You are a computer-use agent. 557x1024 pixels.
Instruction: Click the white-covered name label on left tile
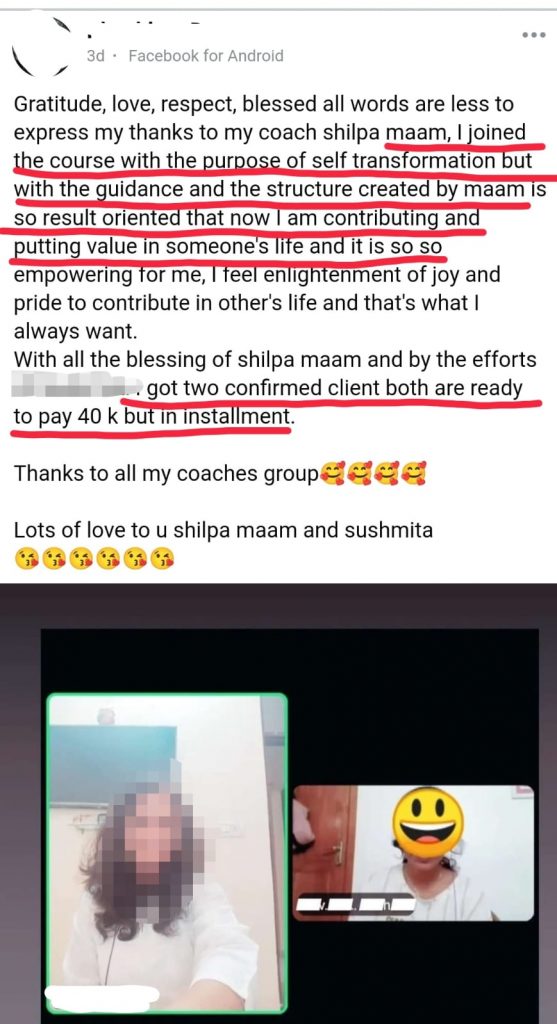(x=103, y=995)
